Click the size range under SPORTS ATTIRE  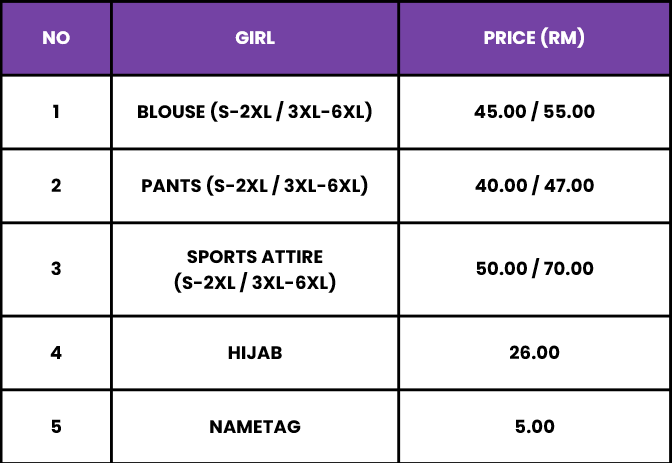click(255, 283)
